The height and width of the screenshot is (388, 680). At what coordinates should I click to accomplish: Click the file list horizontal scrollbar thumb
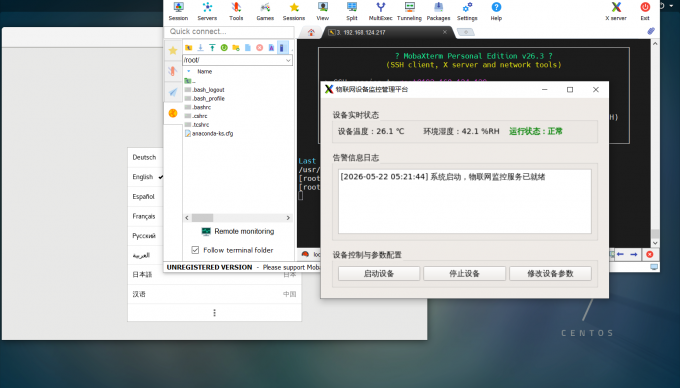(x=203, y=218)
